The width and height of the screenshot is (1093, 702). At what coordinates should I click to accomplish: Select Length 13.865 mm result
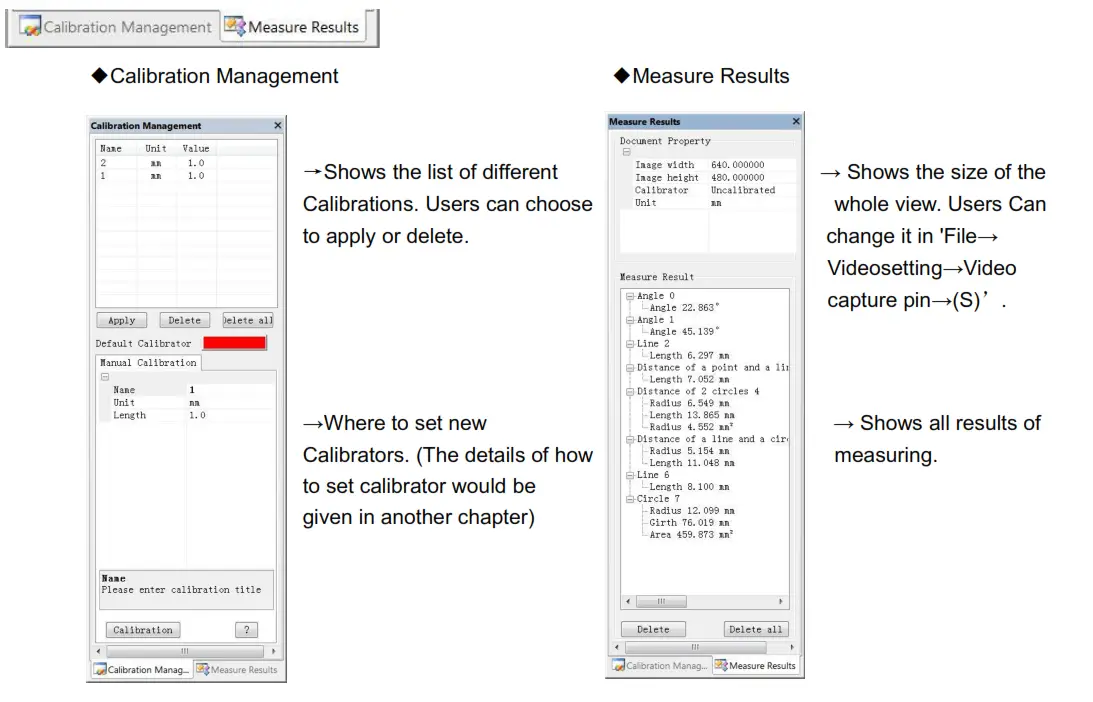[691, 415]
